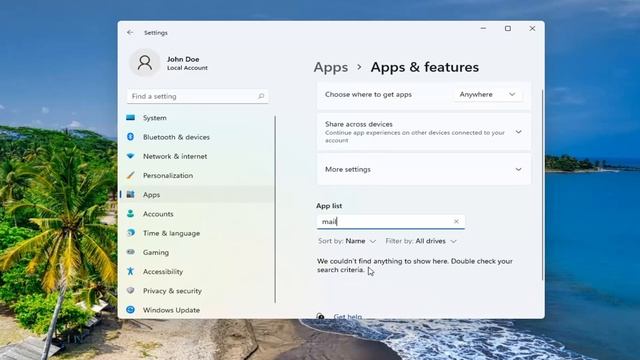640x360 pixels.
Task: Click John Doe account name
Action: click(x=183, y=59)
